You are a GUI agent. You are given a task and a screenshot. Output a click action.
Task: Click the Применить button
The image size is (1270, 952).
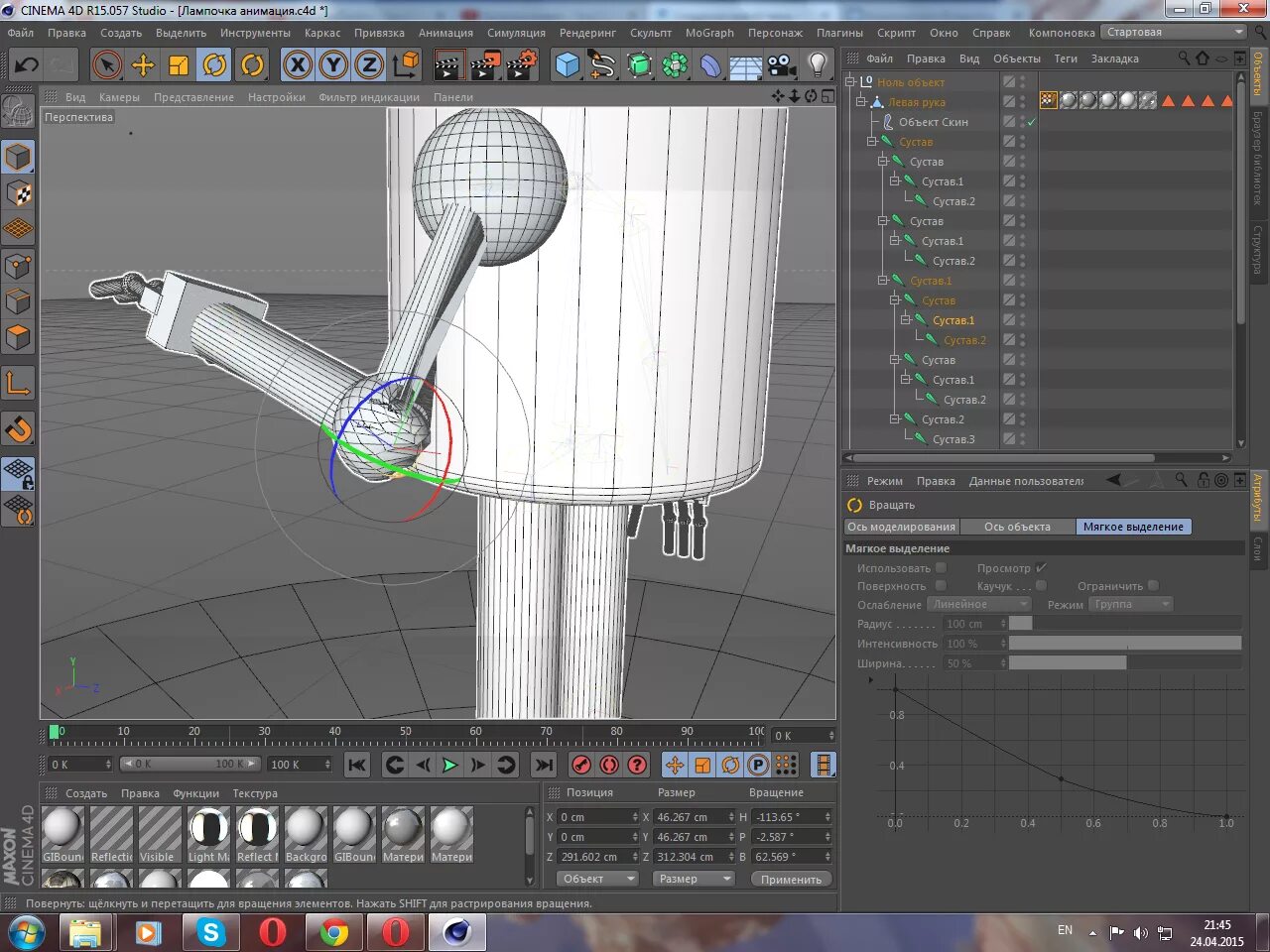point(791,879)
